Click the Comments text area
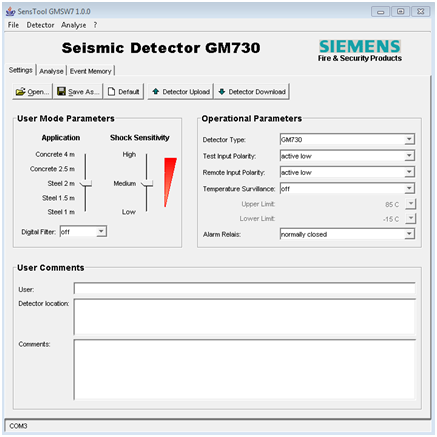Viewport: 437px width, 437px height. (244, 369)
